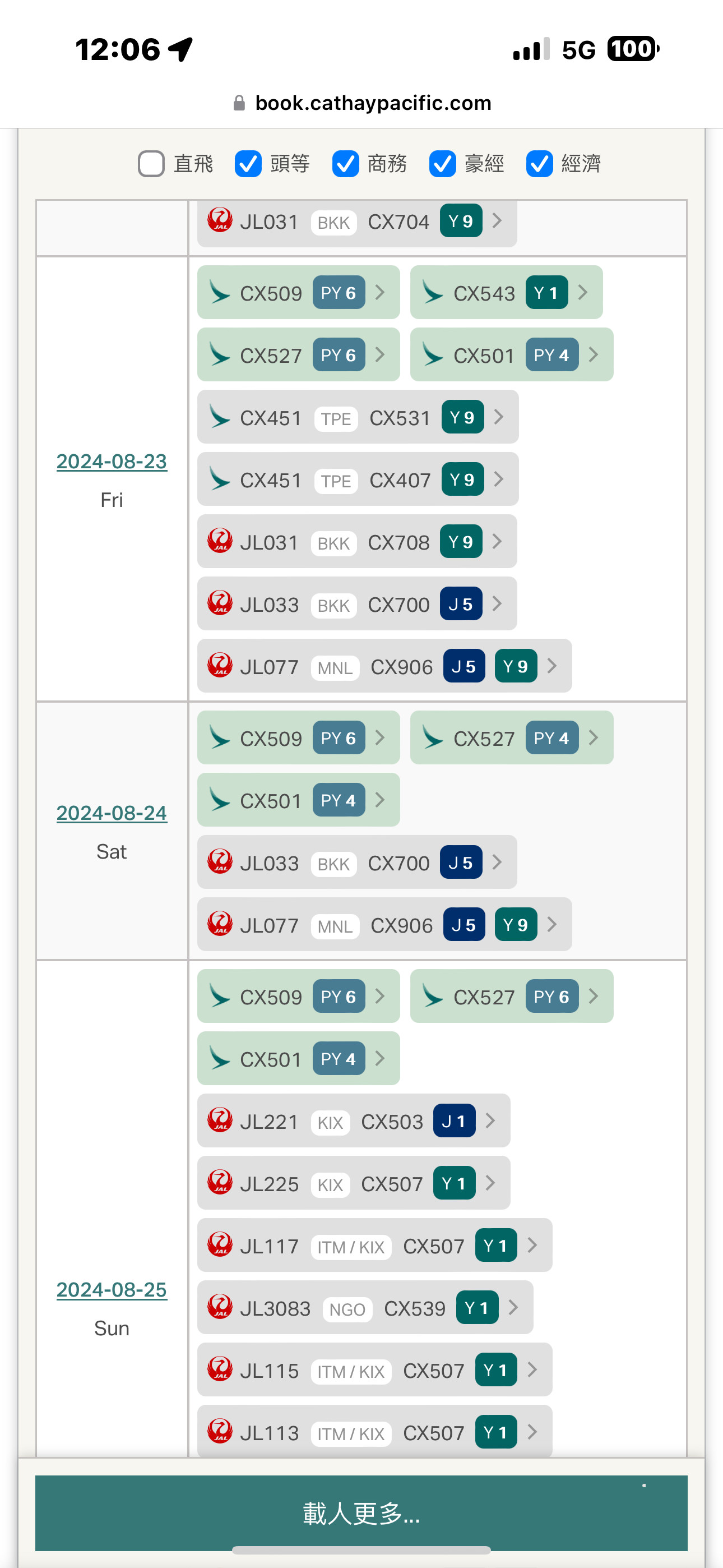This screenshot has height=1568, width=723.
Task: Expand the Friday CX501 PY 4 flight chevron
Action: (x=594, y=355)
